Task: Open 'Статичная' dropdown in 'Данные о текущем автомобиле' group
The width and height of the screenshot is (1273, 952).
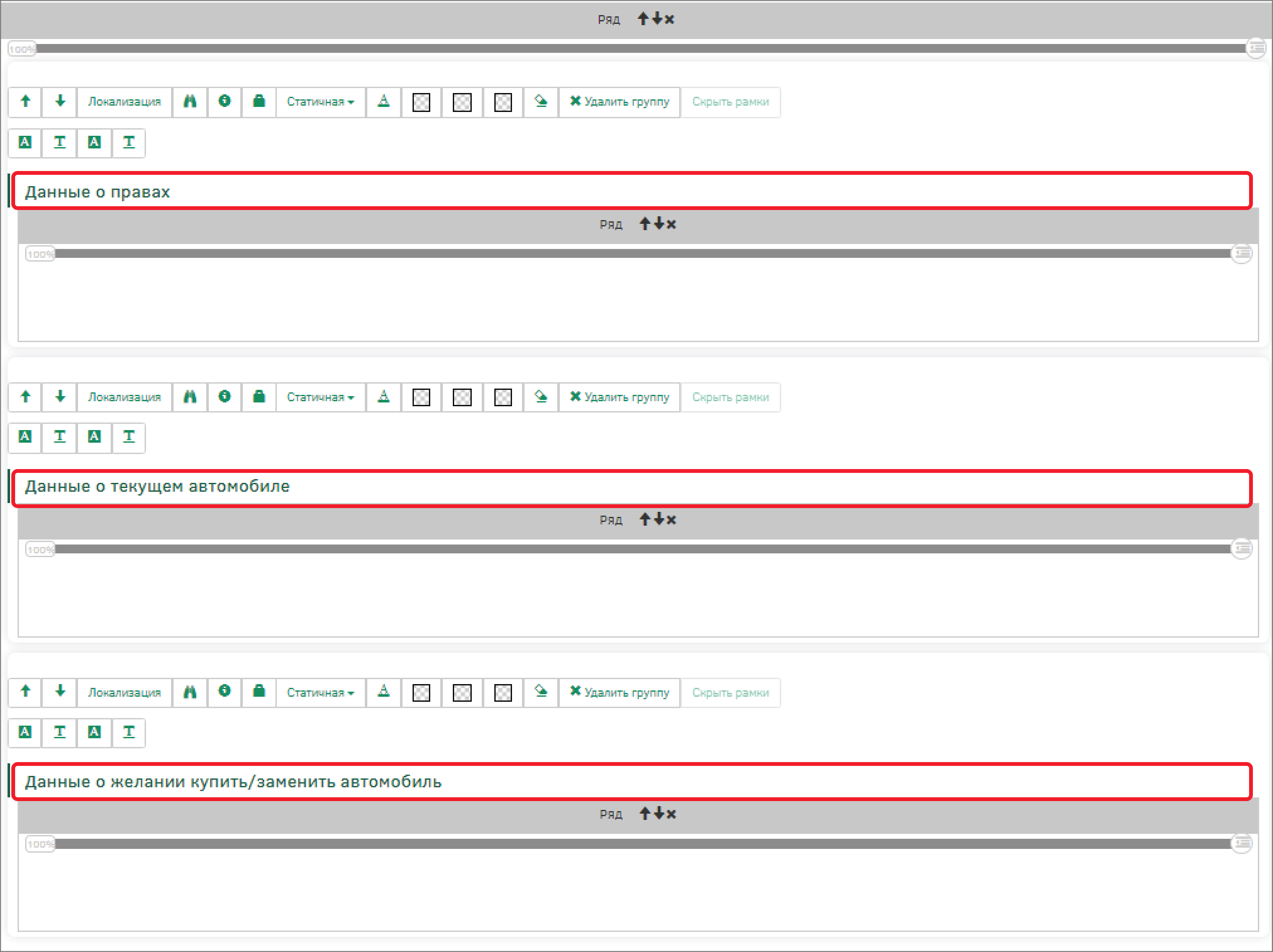Action: 320,397
